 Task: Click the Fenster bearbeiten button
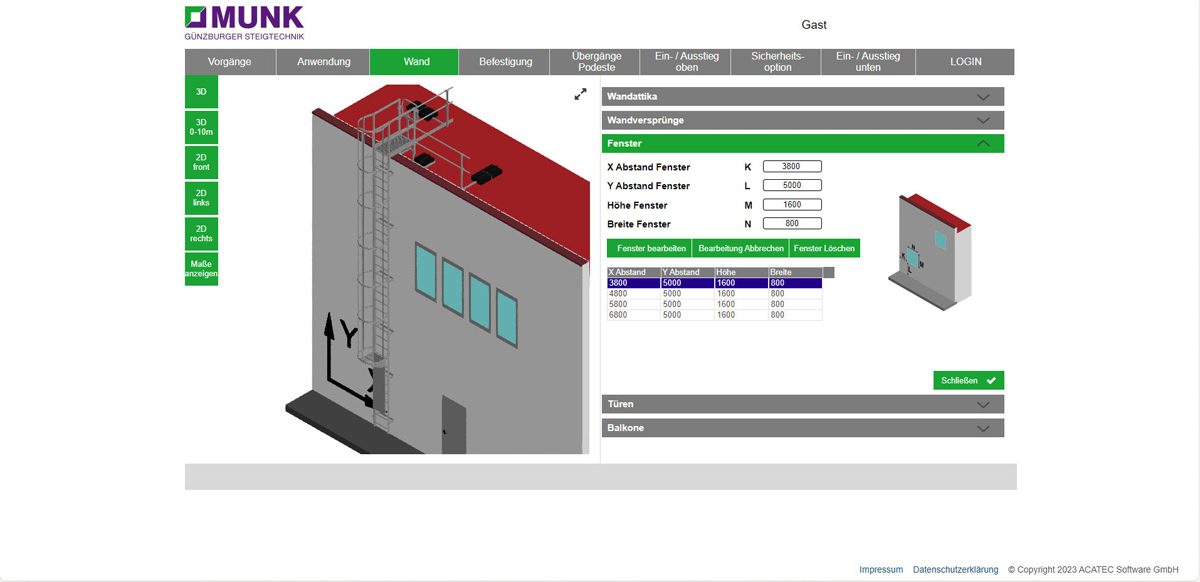(x=650, y=248)
